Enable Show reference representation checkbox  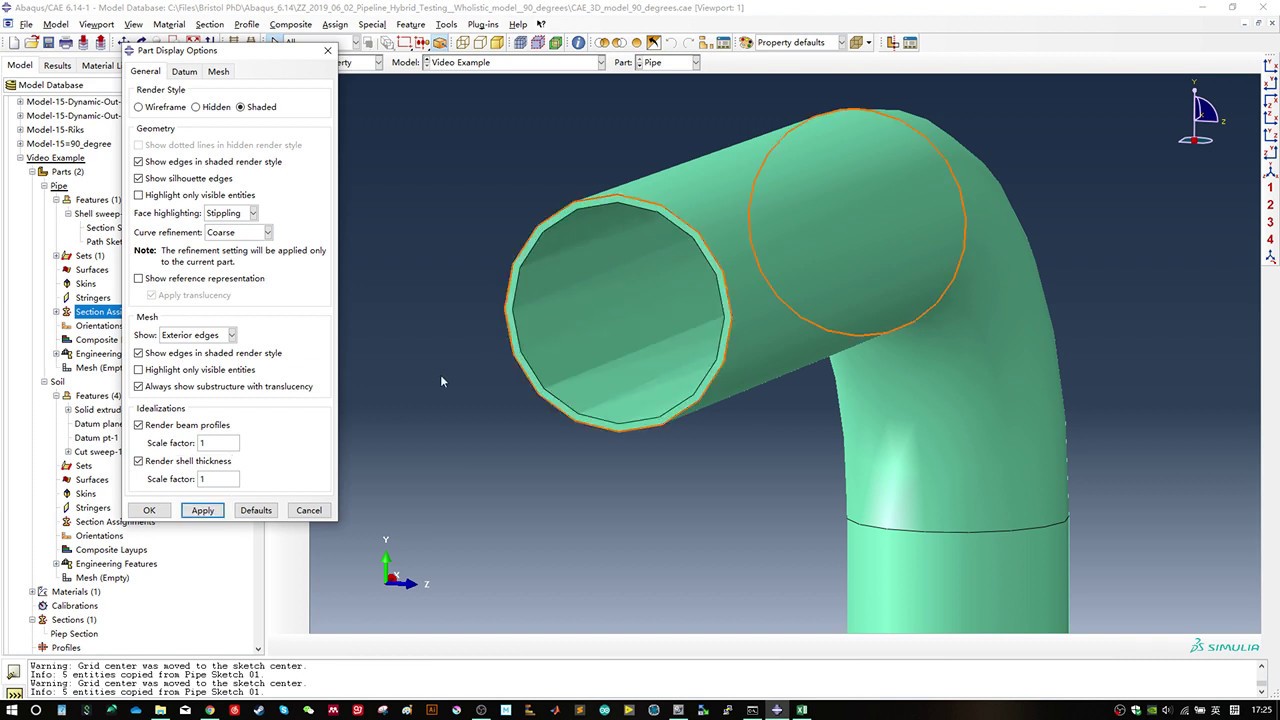point(139,279)
